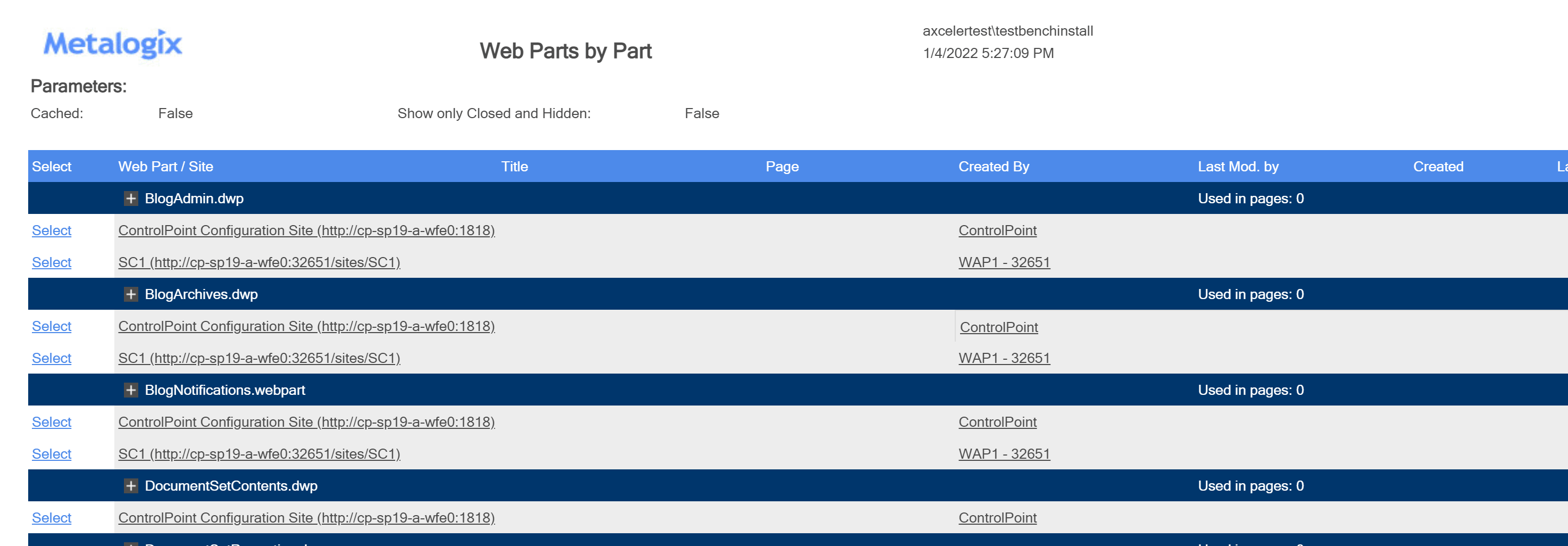This screenshot has width=1568, height=546.
Task: Click the Metalogix logo
Action: 113,44
